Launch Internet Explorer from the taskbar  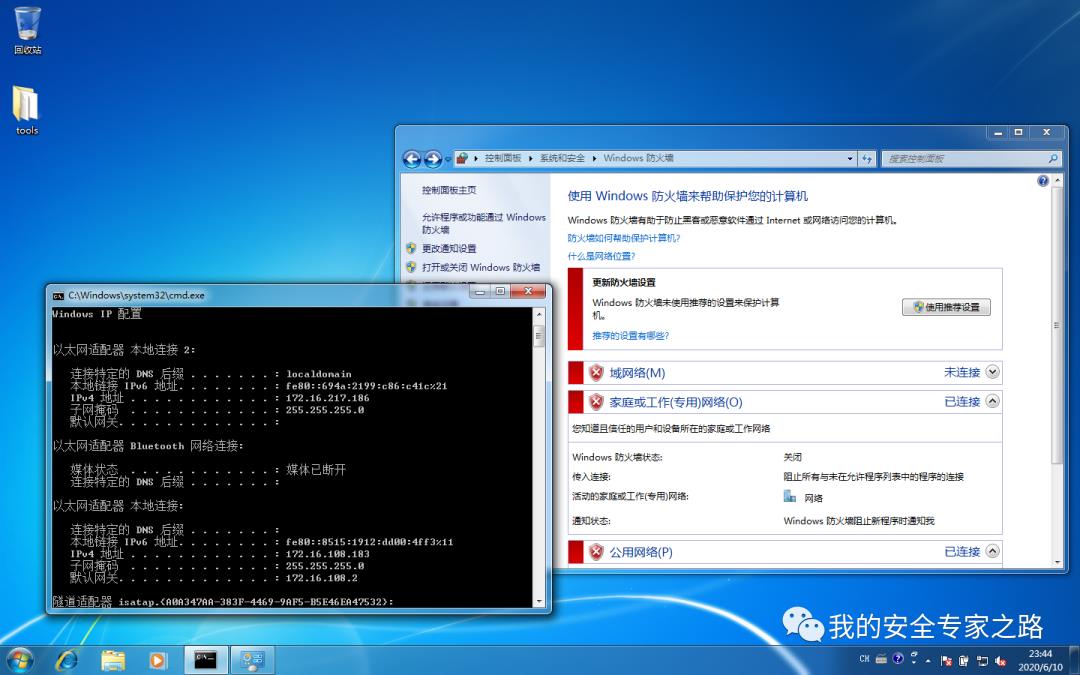67,660
